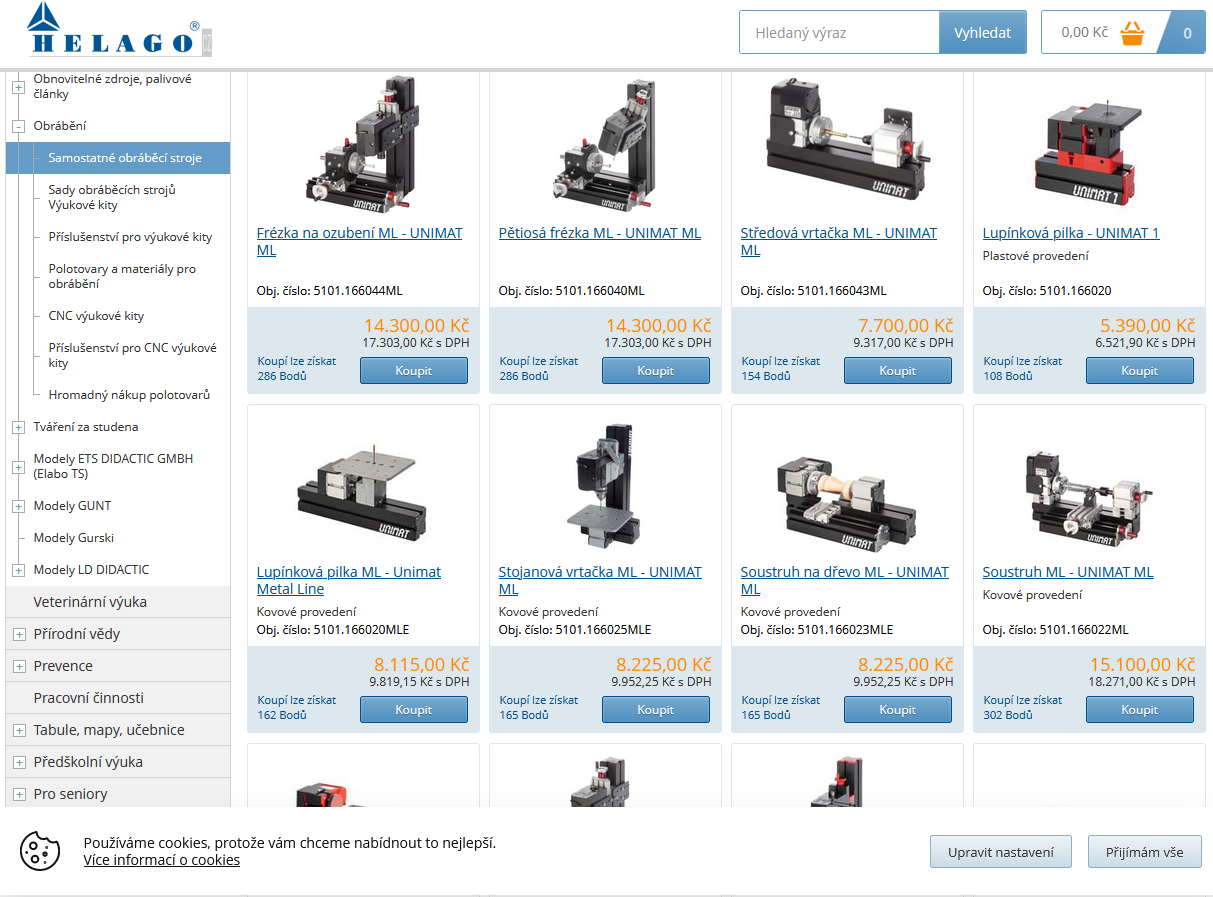Open Příslušenství pro výukové kity
This screenshot has height=897, width=1213.
coord(130,237)
